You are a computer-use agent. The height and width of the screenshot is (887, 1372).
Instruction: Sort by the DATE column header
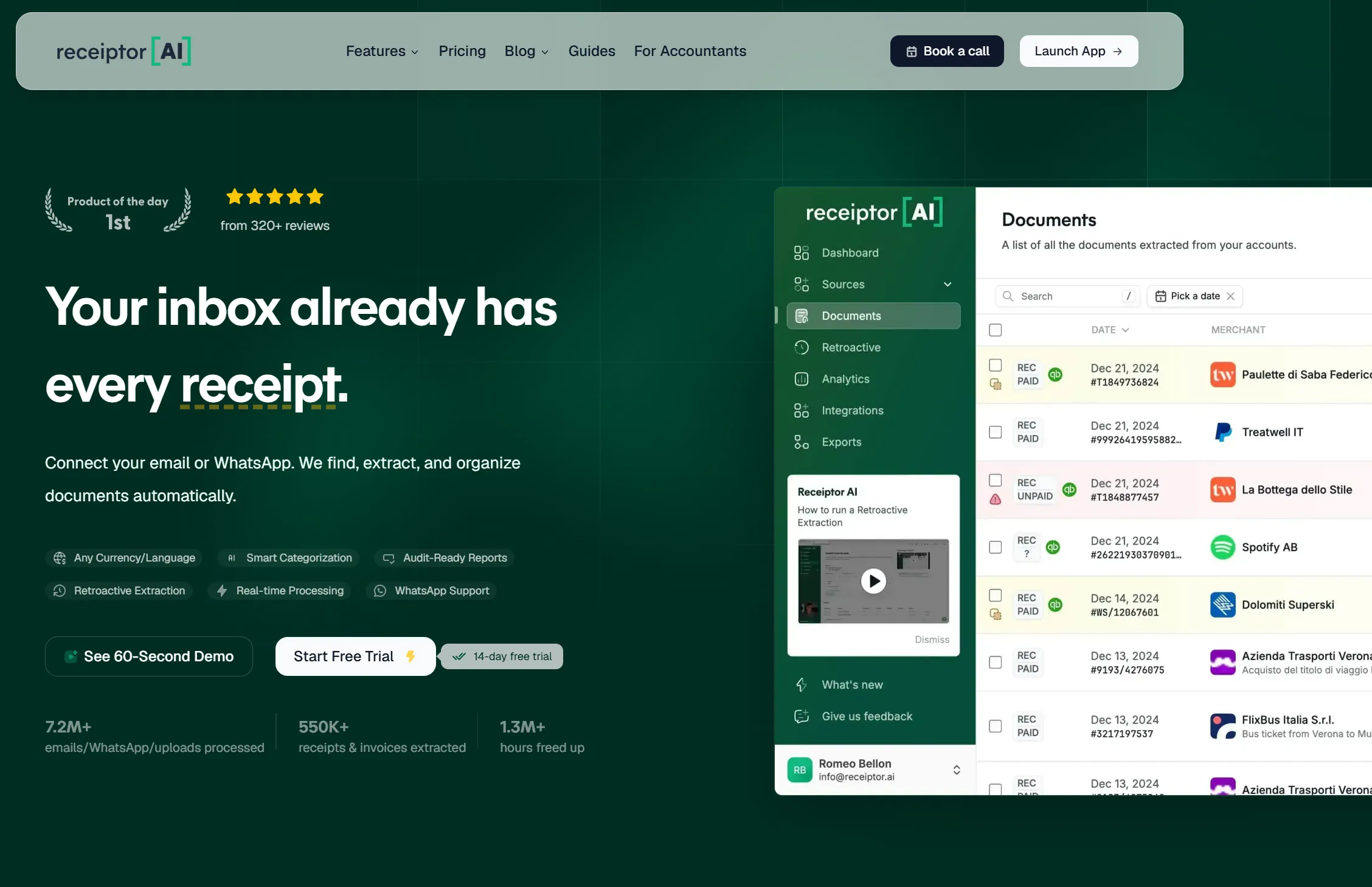[x=1110, y=330]
